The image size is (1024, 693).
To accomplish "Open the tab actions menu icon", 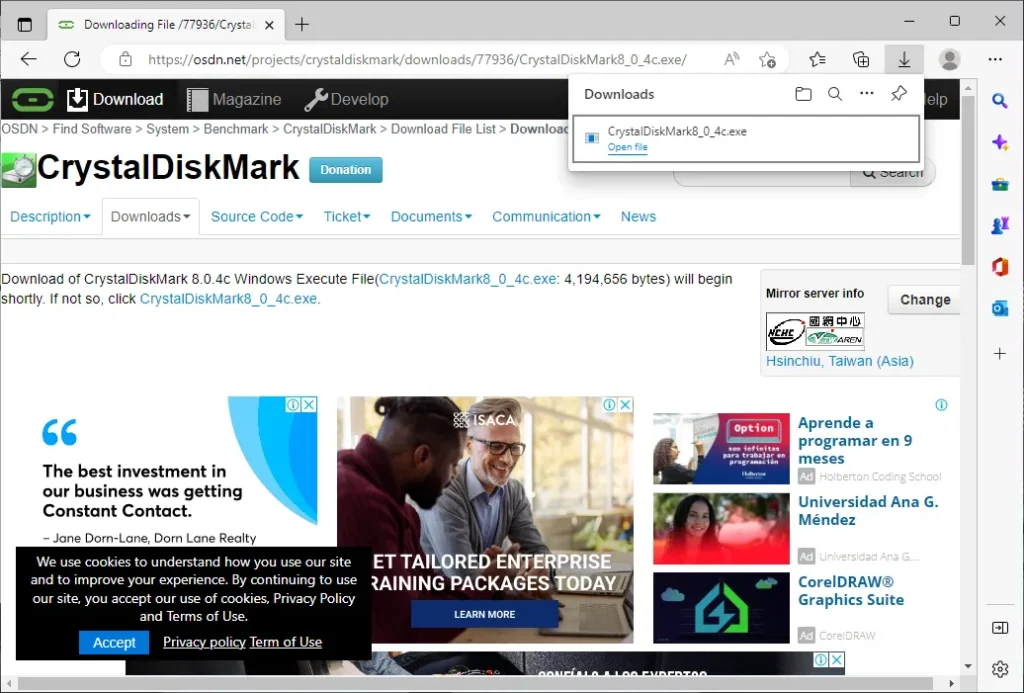I will [x=25, y=25].
